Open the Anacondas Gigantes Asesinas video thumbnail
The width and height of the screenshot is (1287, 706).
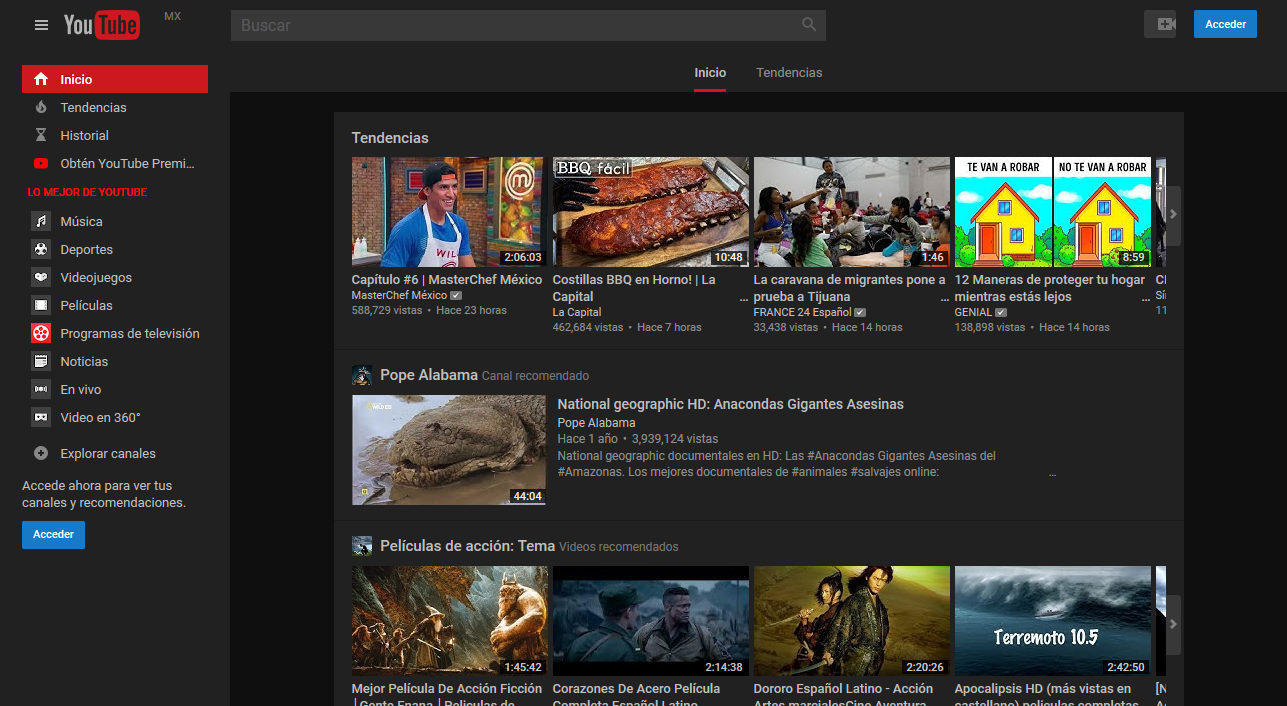447,450
